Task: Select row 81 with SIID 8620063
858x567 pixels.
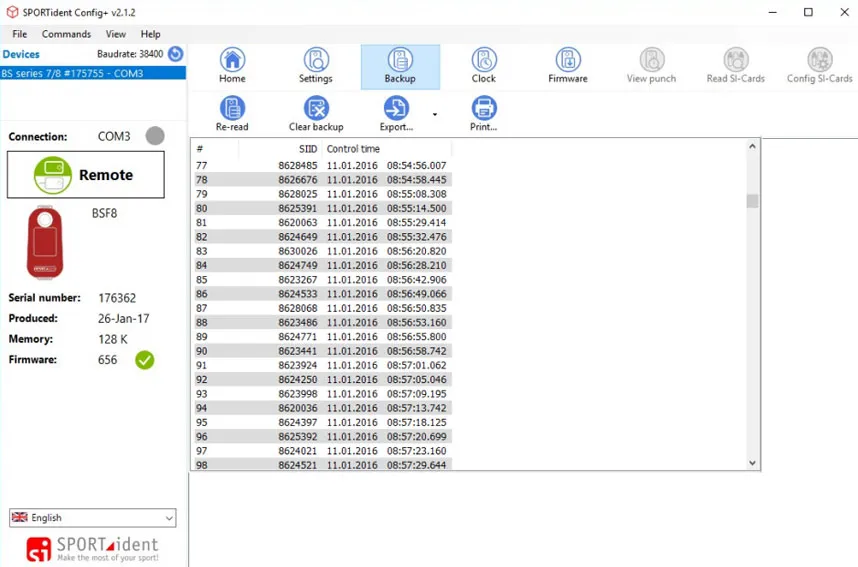Action: point(323,222)
